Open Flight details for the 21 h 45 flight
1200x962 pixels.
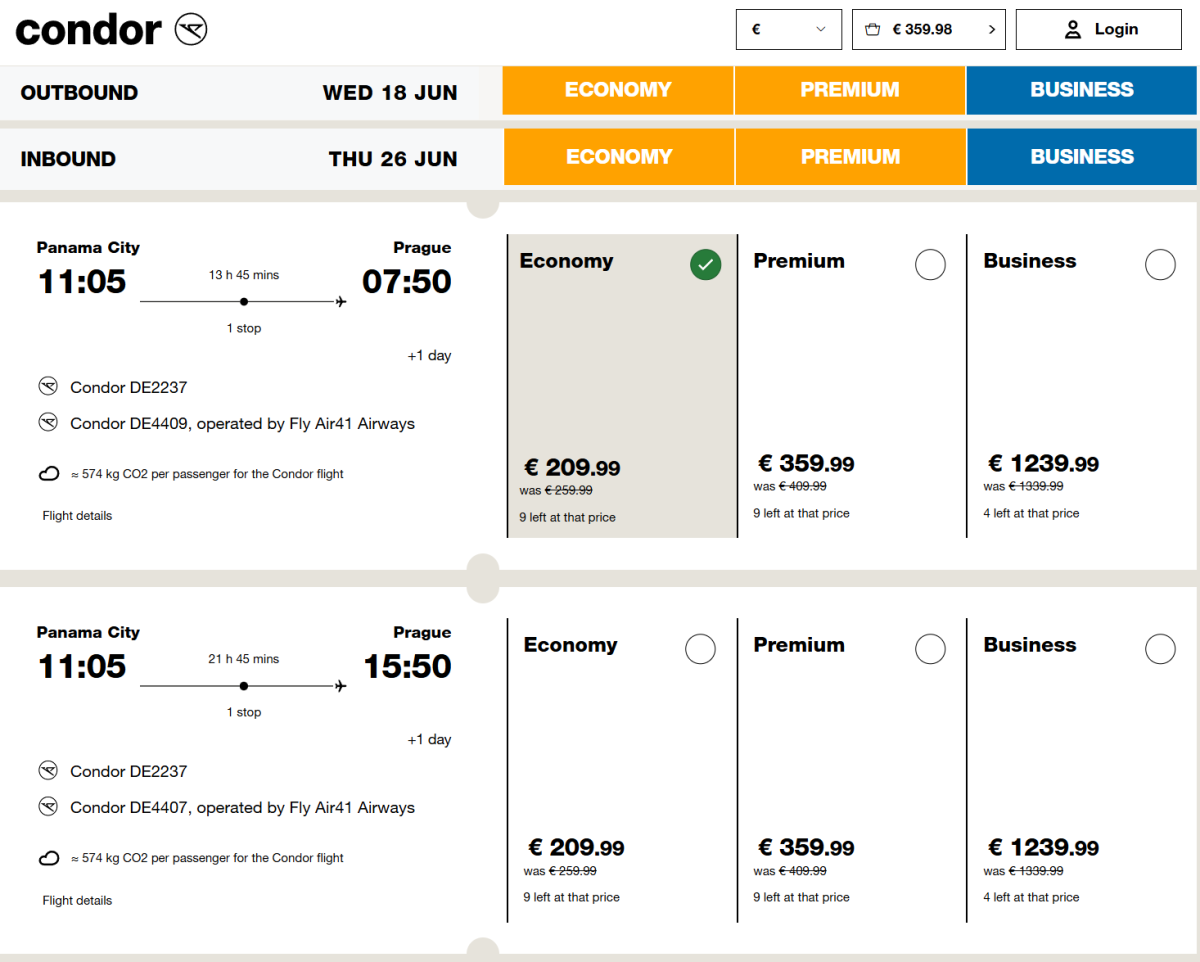click(77, 901)
